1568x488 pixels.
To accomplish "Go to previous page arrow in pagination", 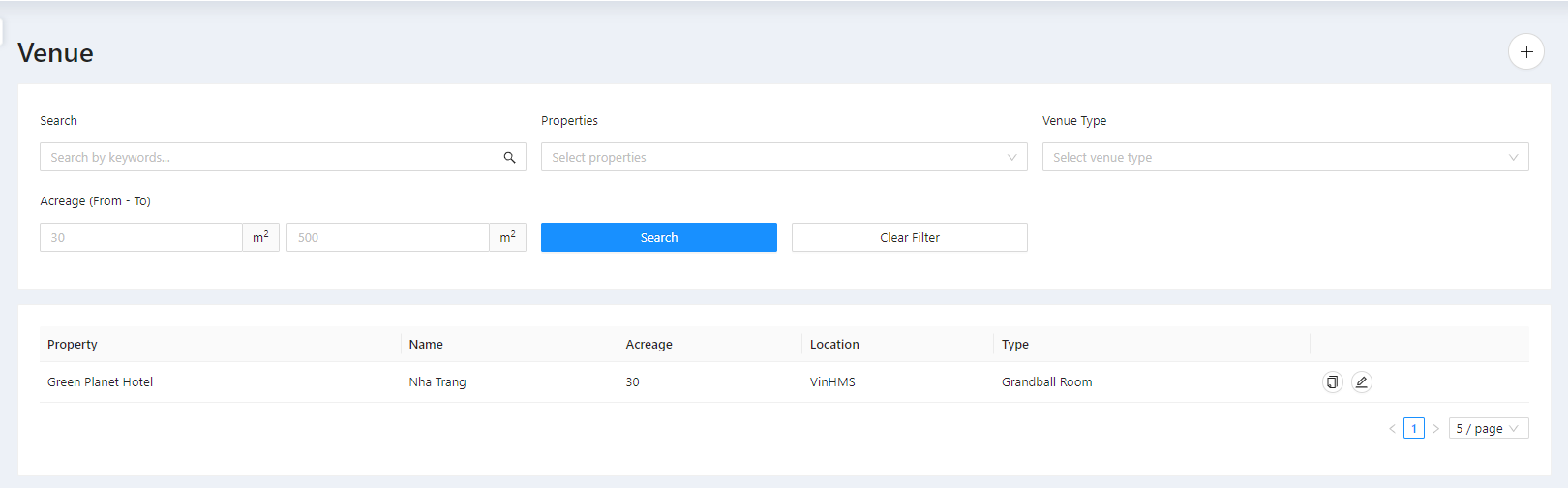I will pos(1392,429).
